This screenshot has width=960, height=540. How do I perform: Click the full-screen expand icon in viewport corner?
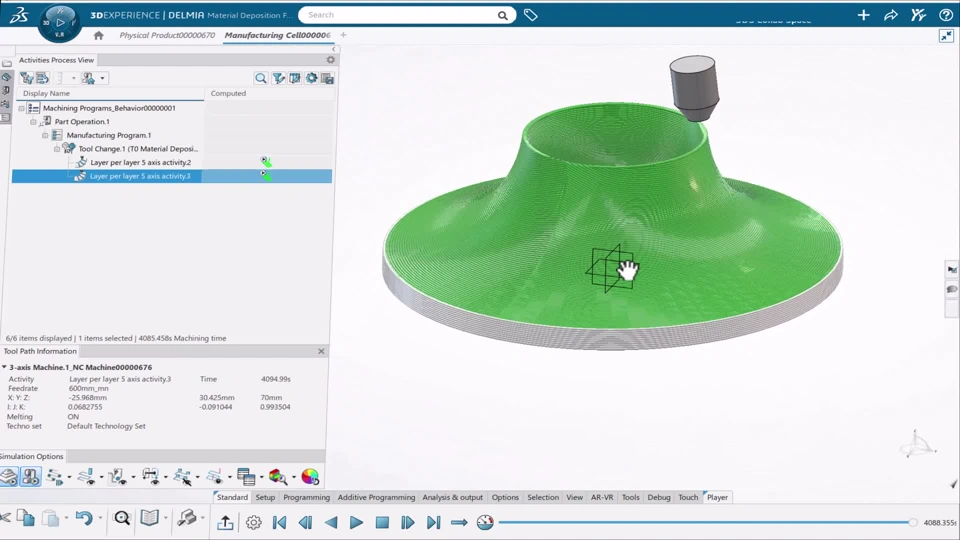946,36
